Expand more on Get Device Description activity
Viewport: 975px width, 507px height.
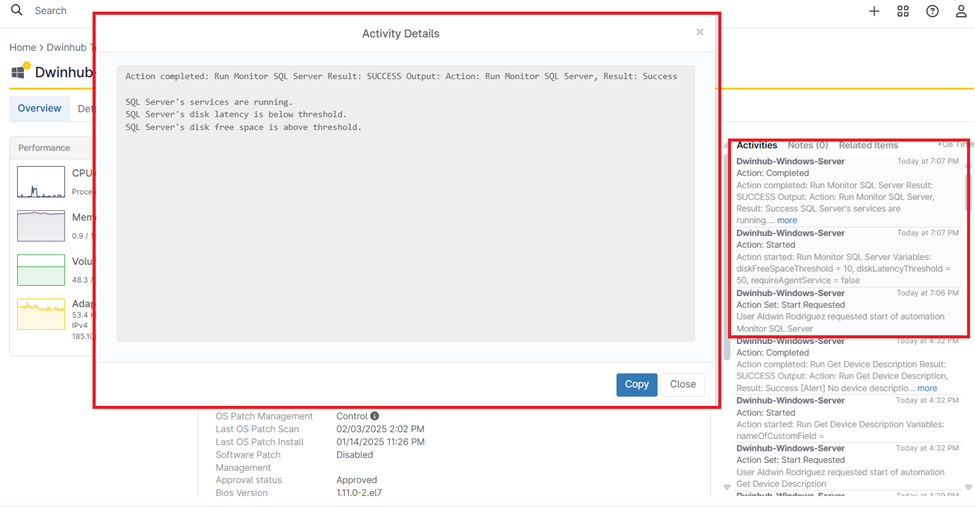(926, 388)
